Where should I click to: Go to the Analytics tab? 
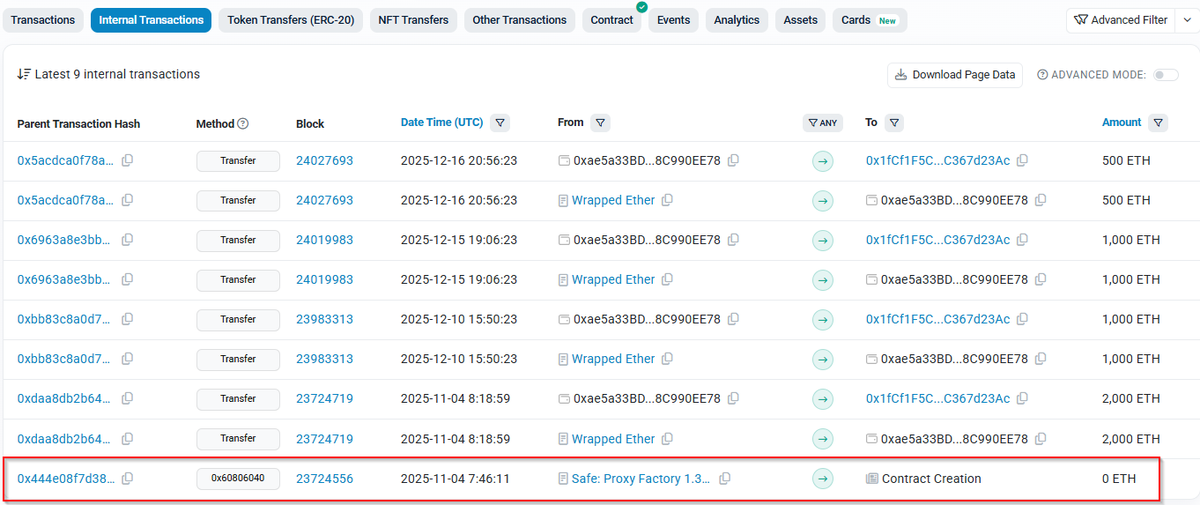point(737,20)
